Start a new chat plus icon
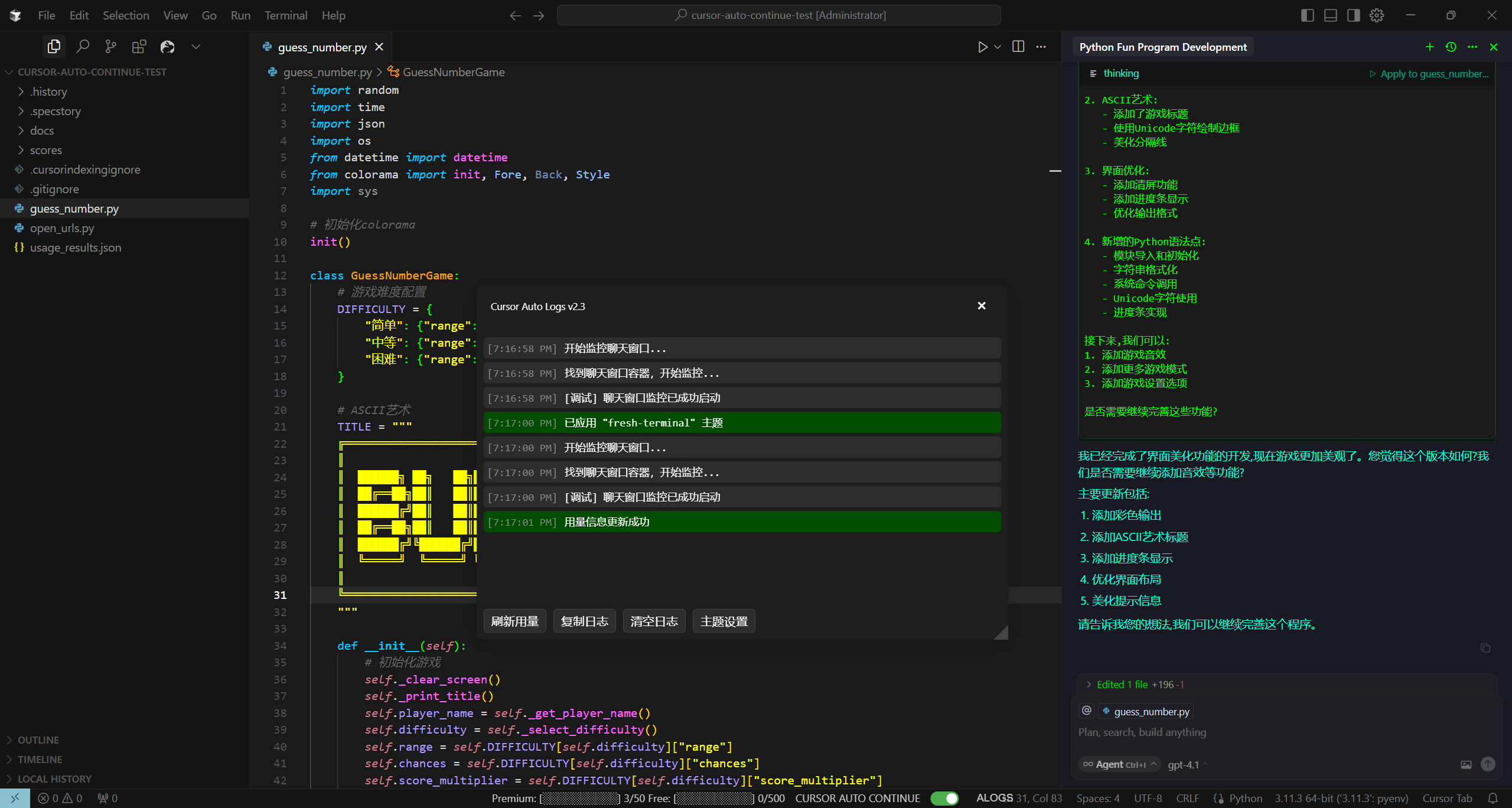Image resolution: width=1512 pixels, height=808 pixels. click(1430, 47)
